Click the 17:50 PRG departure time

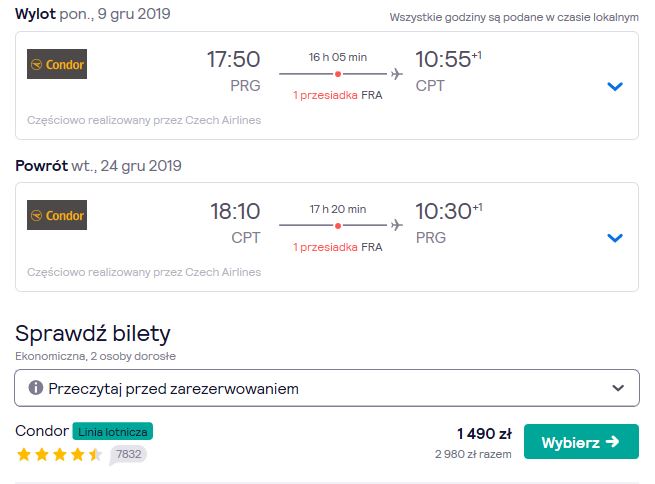(x=234, y=71)
